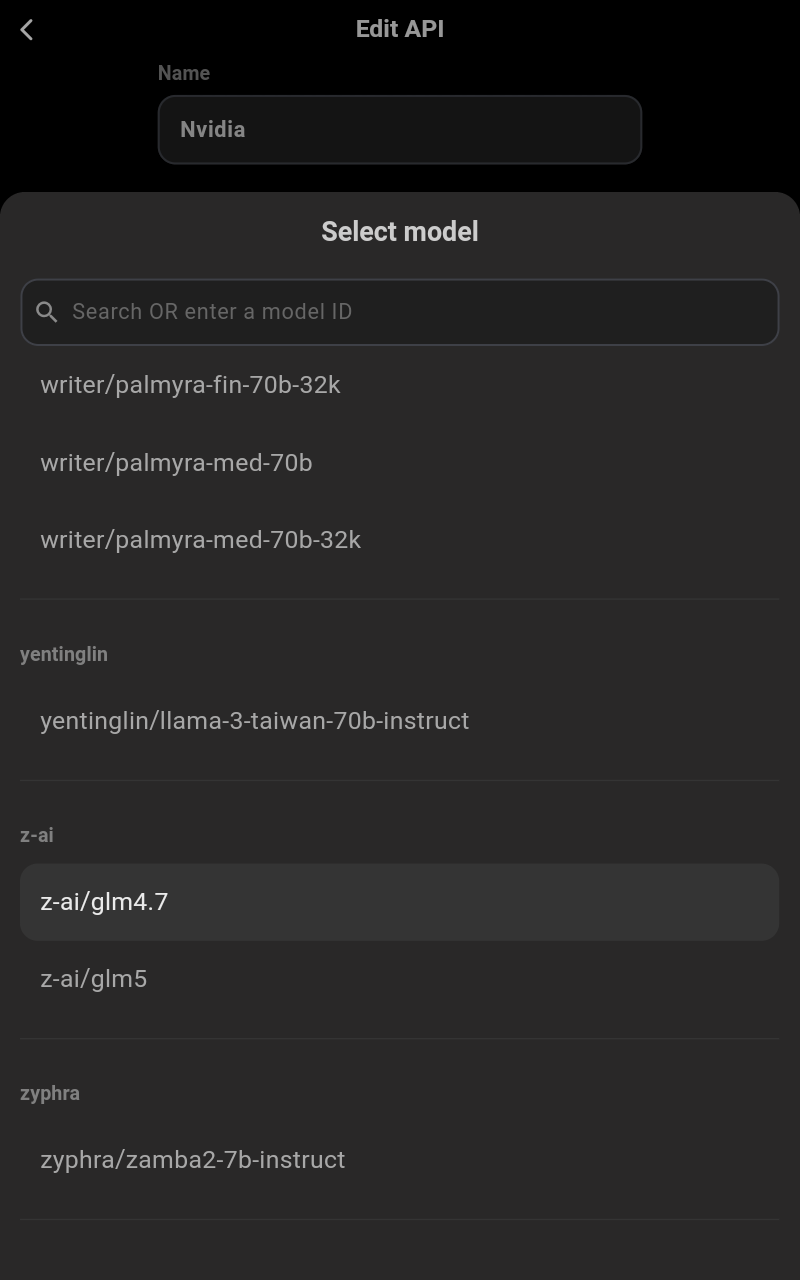Click the z-ai group header

click(x=37, y=835)
